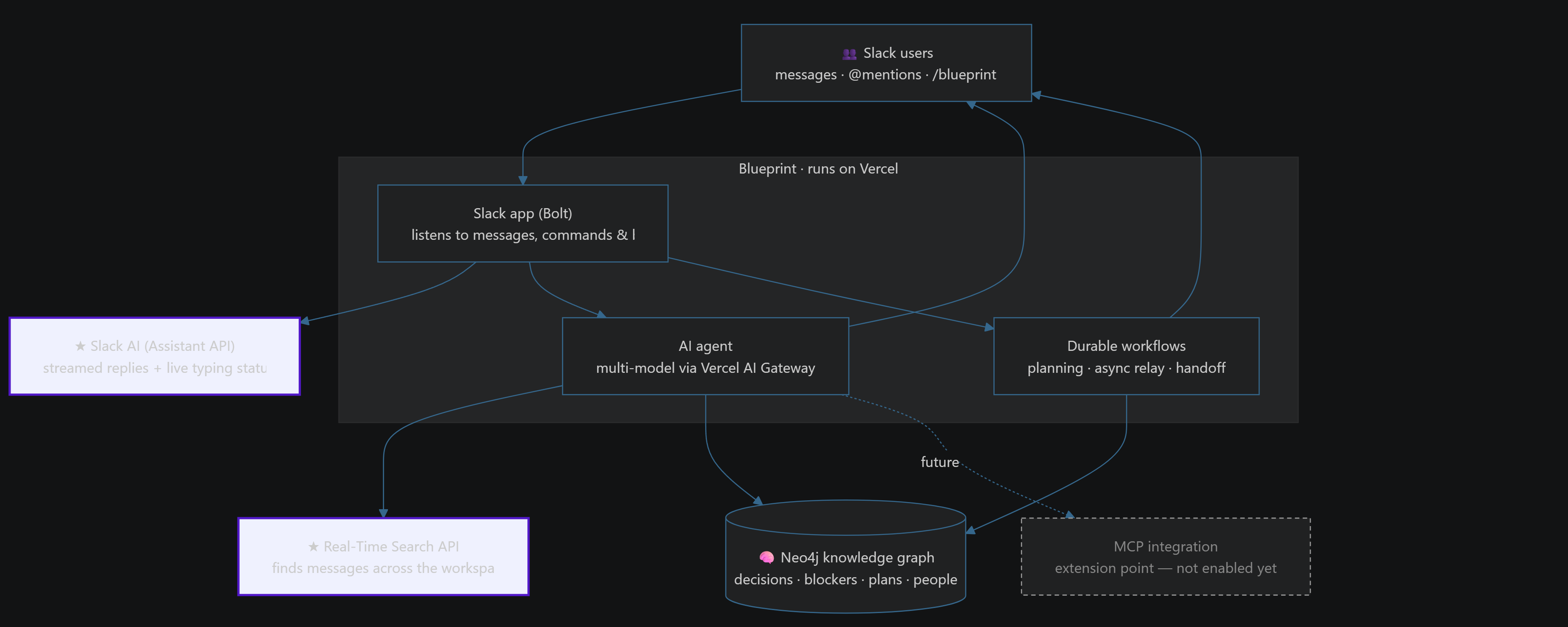Select the "Slack users" title text
Image resolution: width=1568 pixels, height=627 pixels.
[x=898, y=54]
